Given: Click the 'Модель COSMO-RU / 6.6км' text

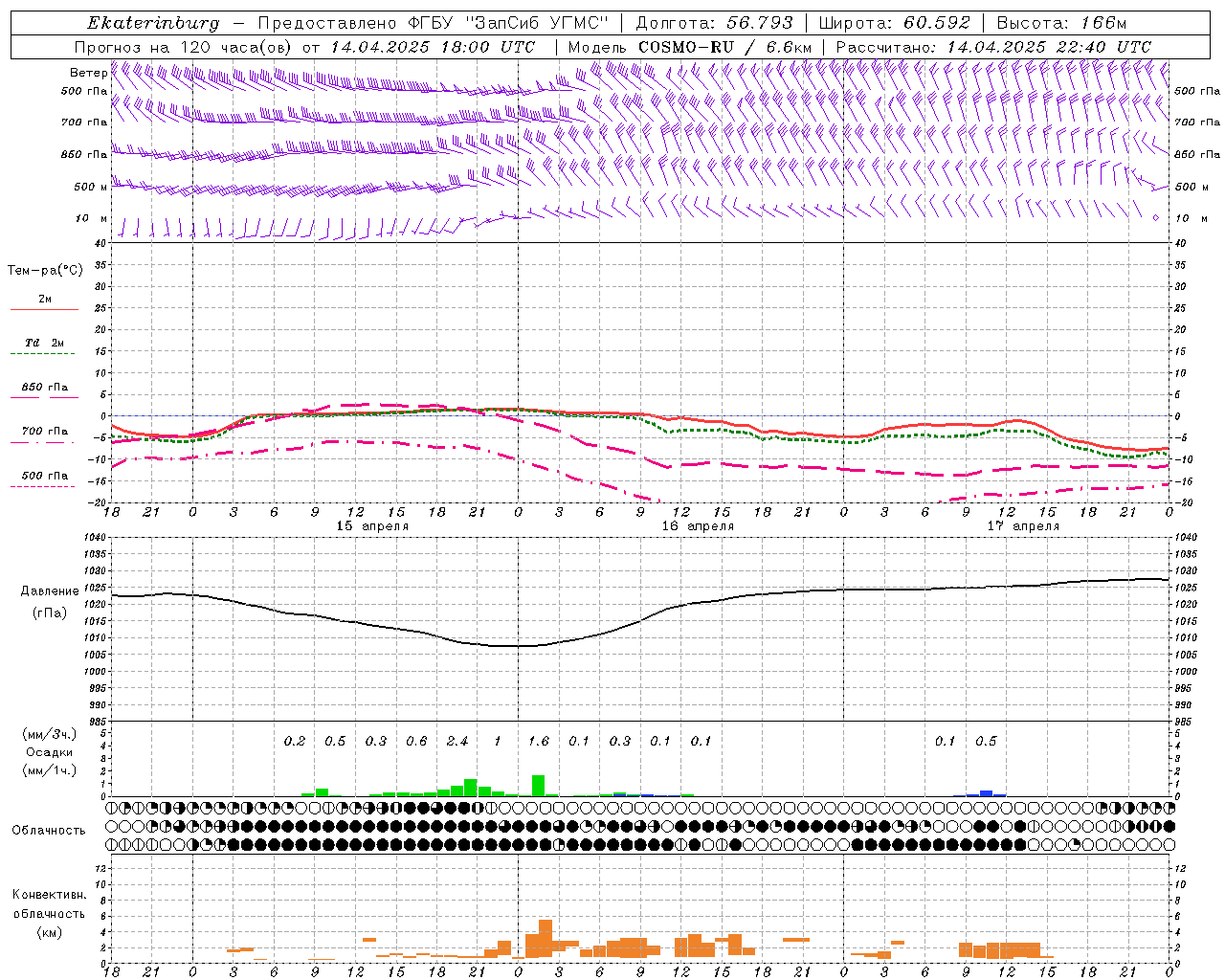Looking at the screenshot, I should point(690,47).
